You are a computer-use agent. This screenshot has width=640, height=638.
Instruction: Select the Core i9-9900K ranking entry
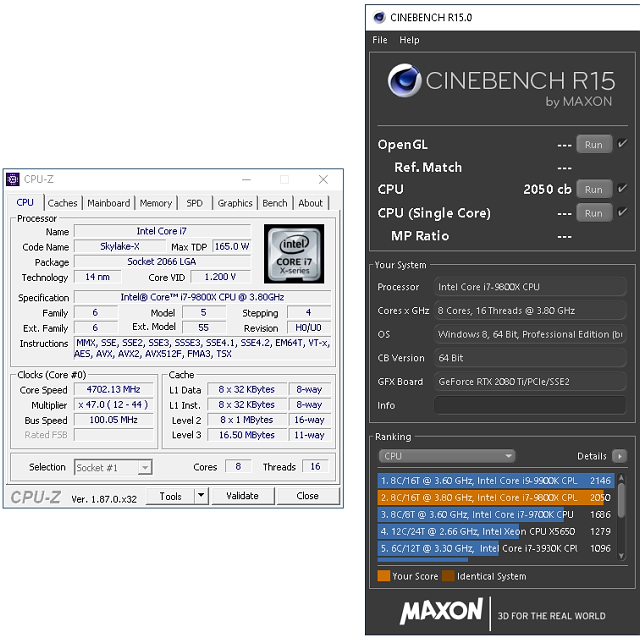[496, 481]
